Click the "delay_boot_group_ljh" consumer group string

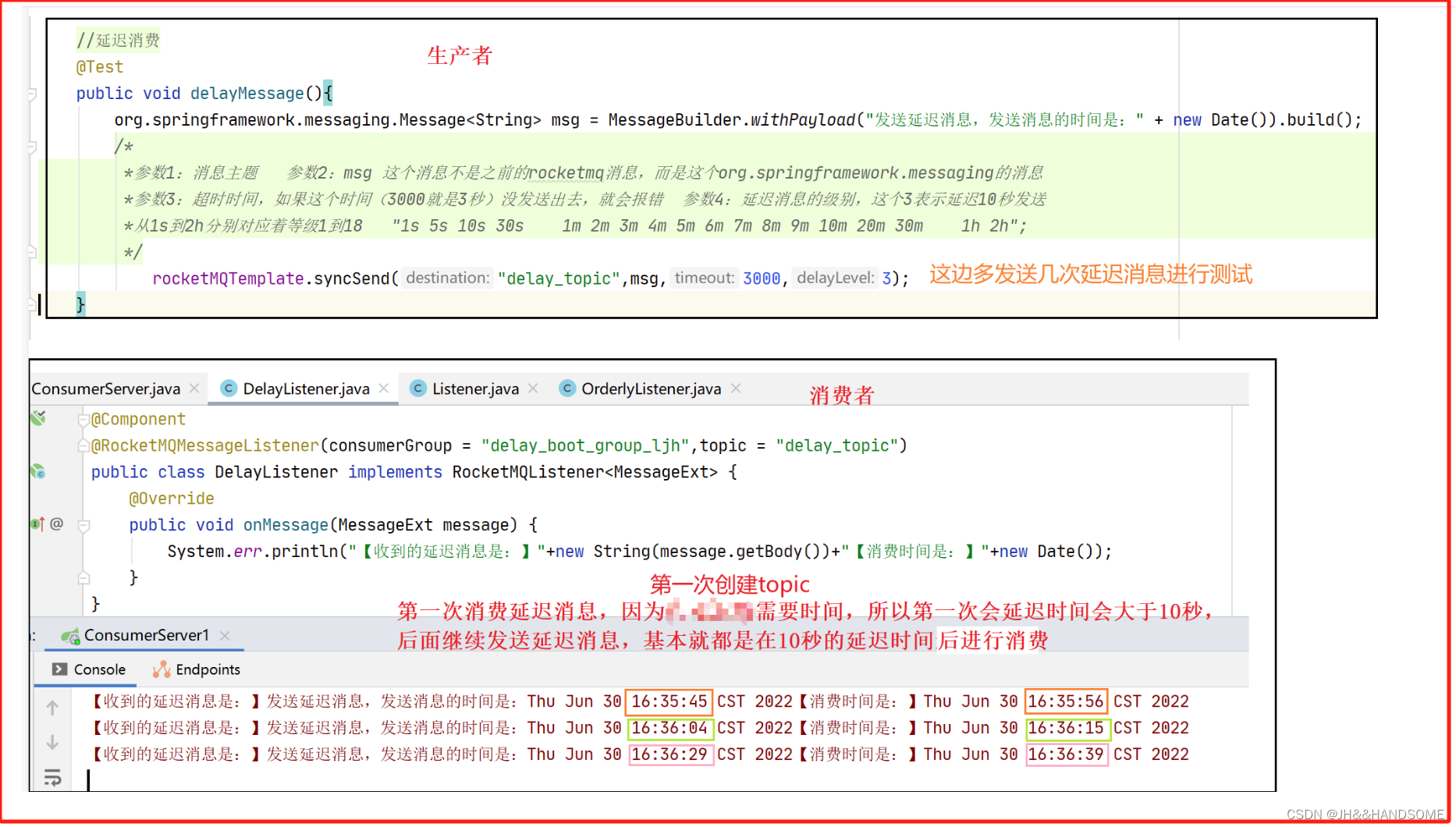click(585, 446)
